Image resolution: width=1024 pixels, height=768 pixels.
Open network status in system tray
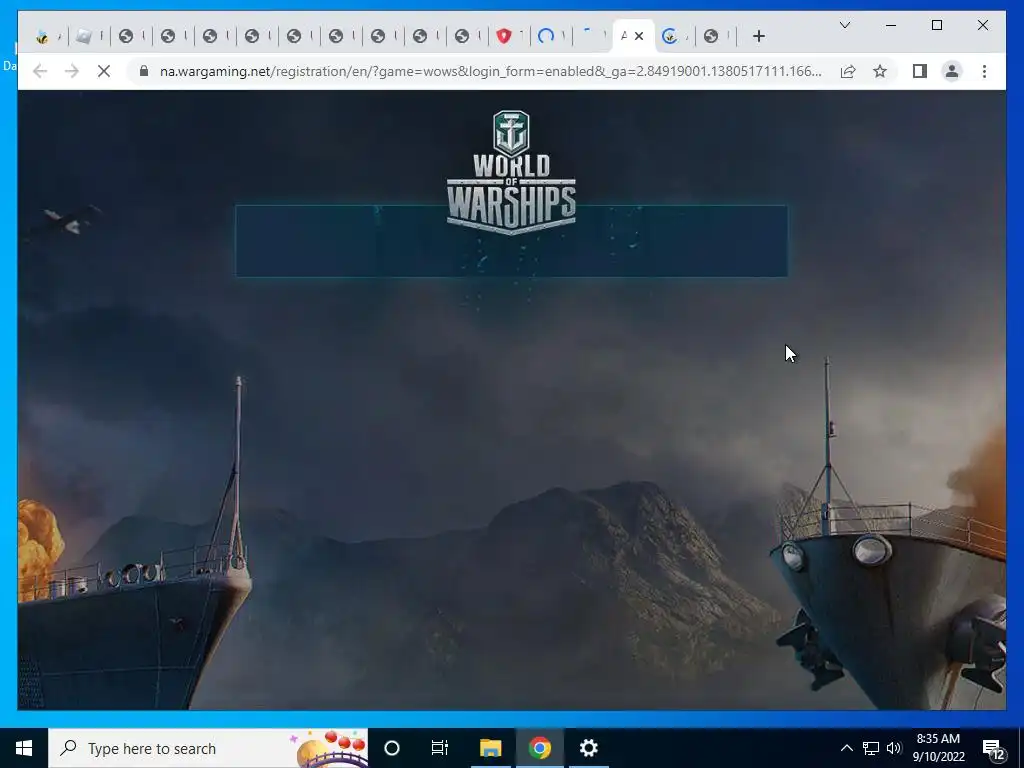(871, 748)
